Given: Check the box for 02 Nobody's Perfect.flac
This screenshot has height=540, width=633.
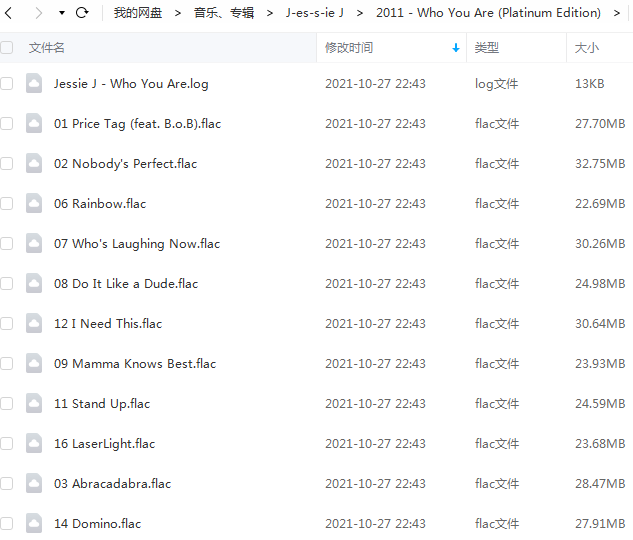Looking at the screenshot, I should point(8,164).
